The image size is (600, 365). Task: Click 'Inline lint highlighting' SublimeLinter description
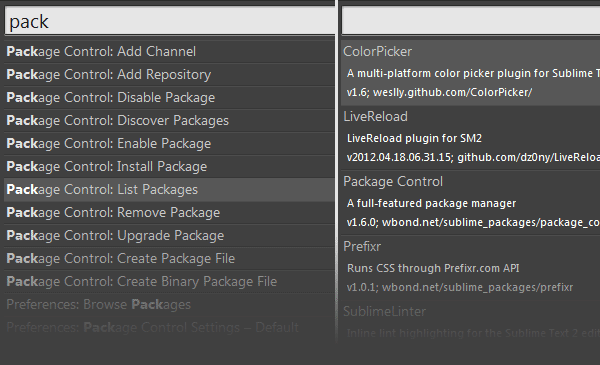click(473, 333)
